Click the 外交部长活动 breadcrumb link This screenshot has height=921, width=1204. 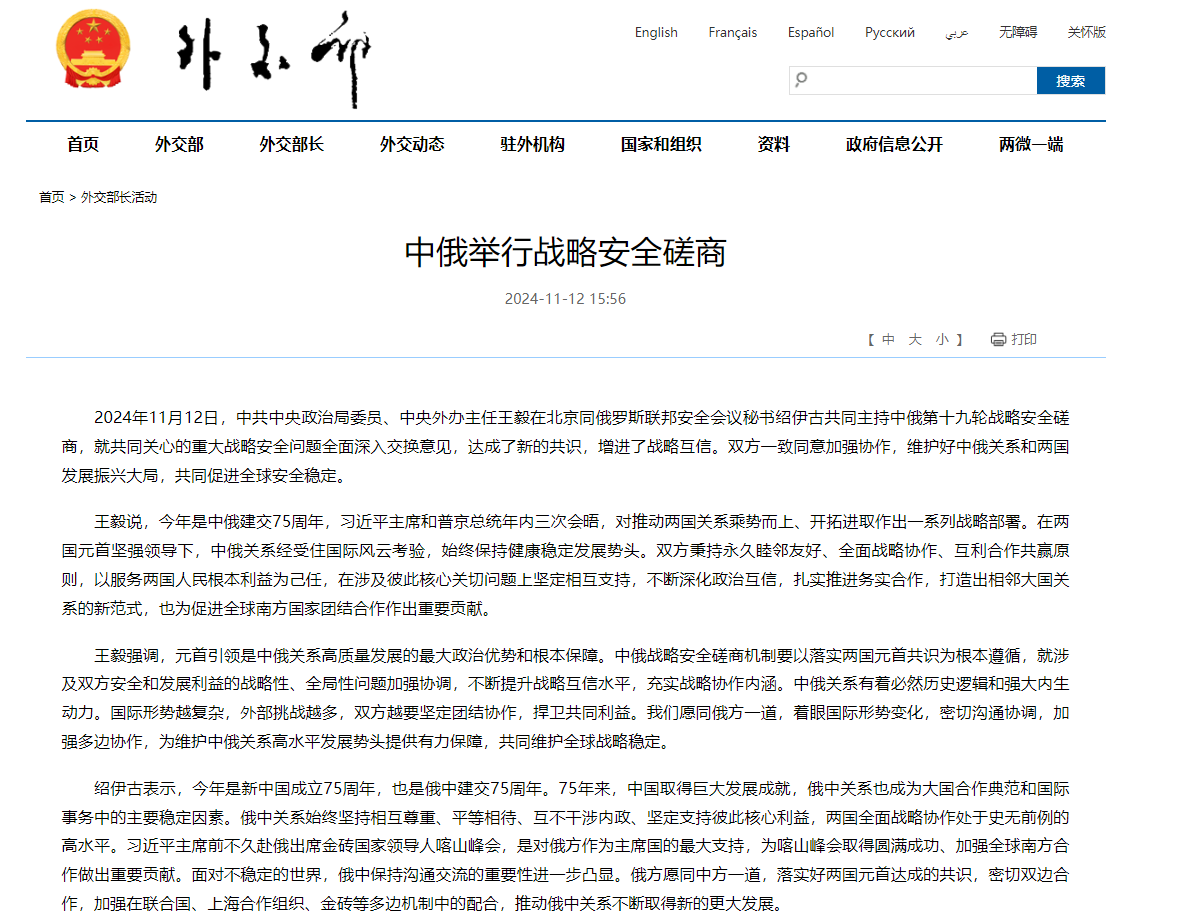(119, 197)
